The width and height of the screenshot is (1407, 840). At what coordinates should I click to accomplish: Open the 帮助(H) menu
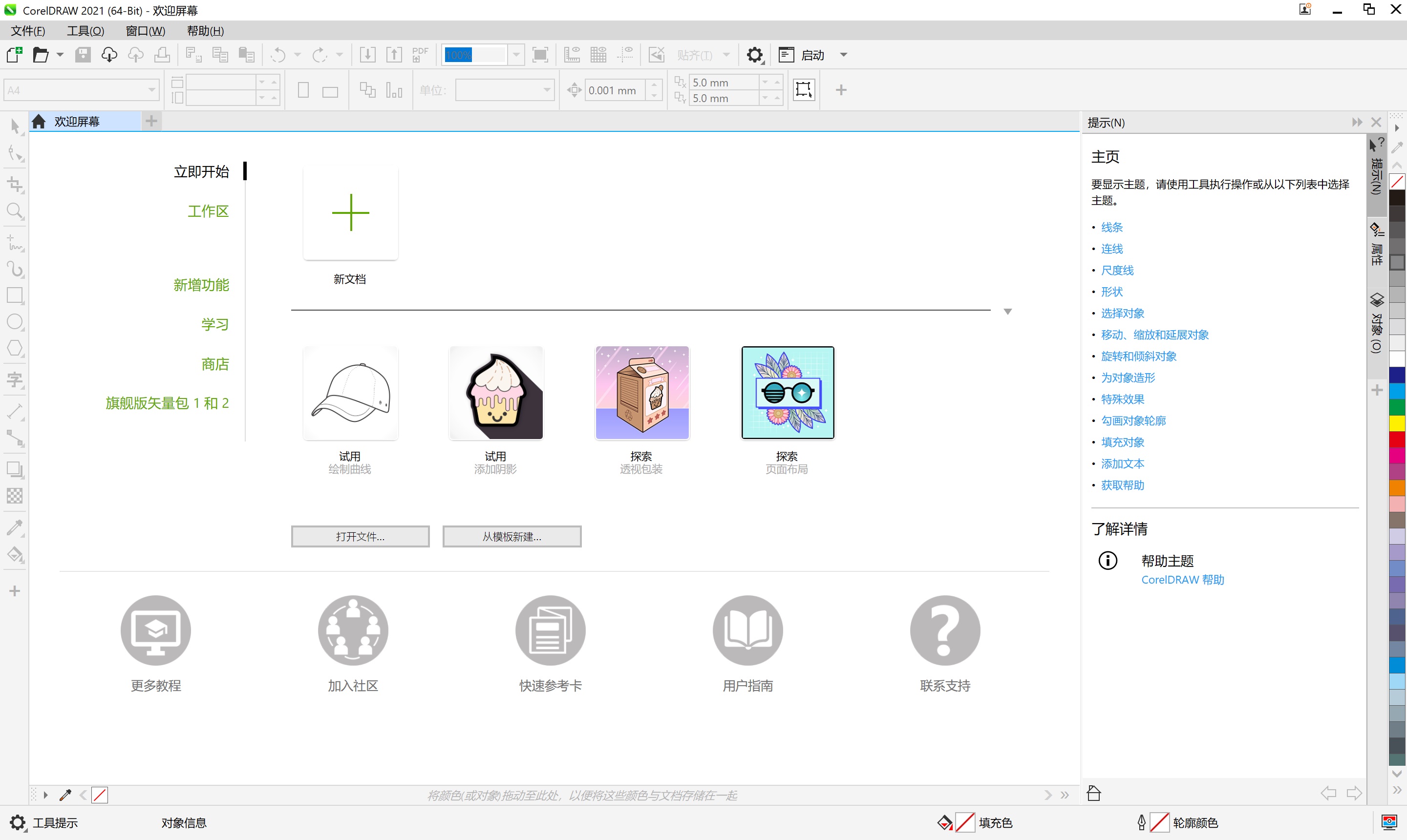tap(206, 31)
